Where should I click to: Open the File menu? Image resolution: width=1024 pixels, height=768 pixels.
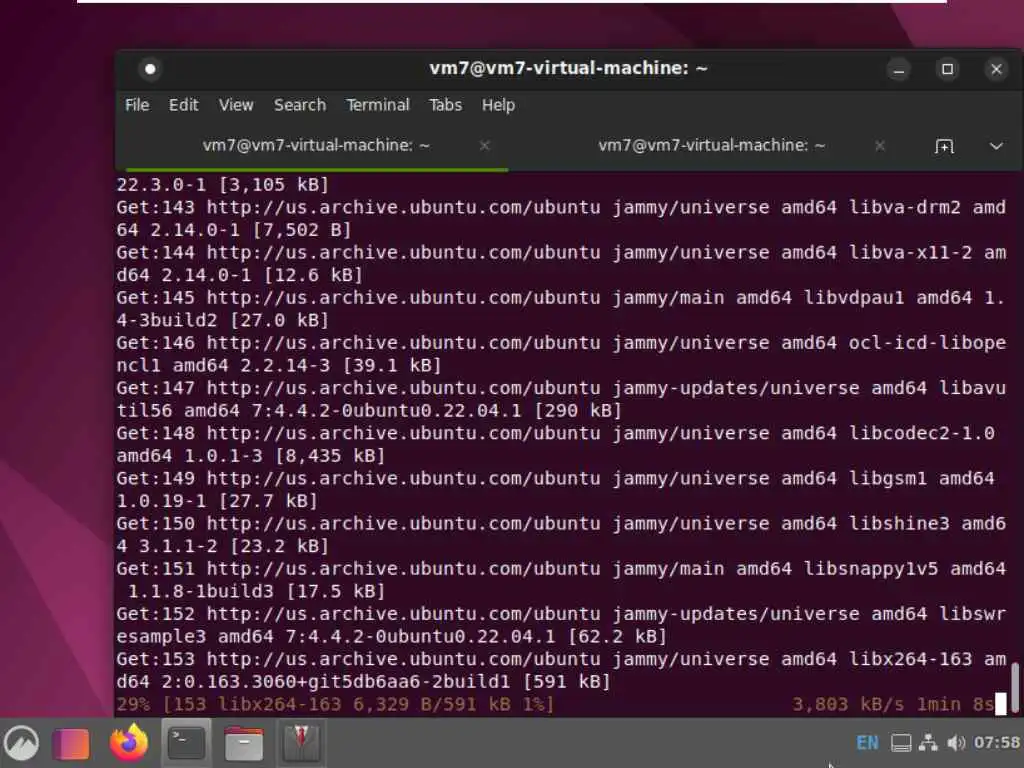137,105
